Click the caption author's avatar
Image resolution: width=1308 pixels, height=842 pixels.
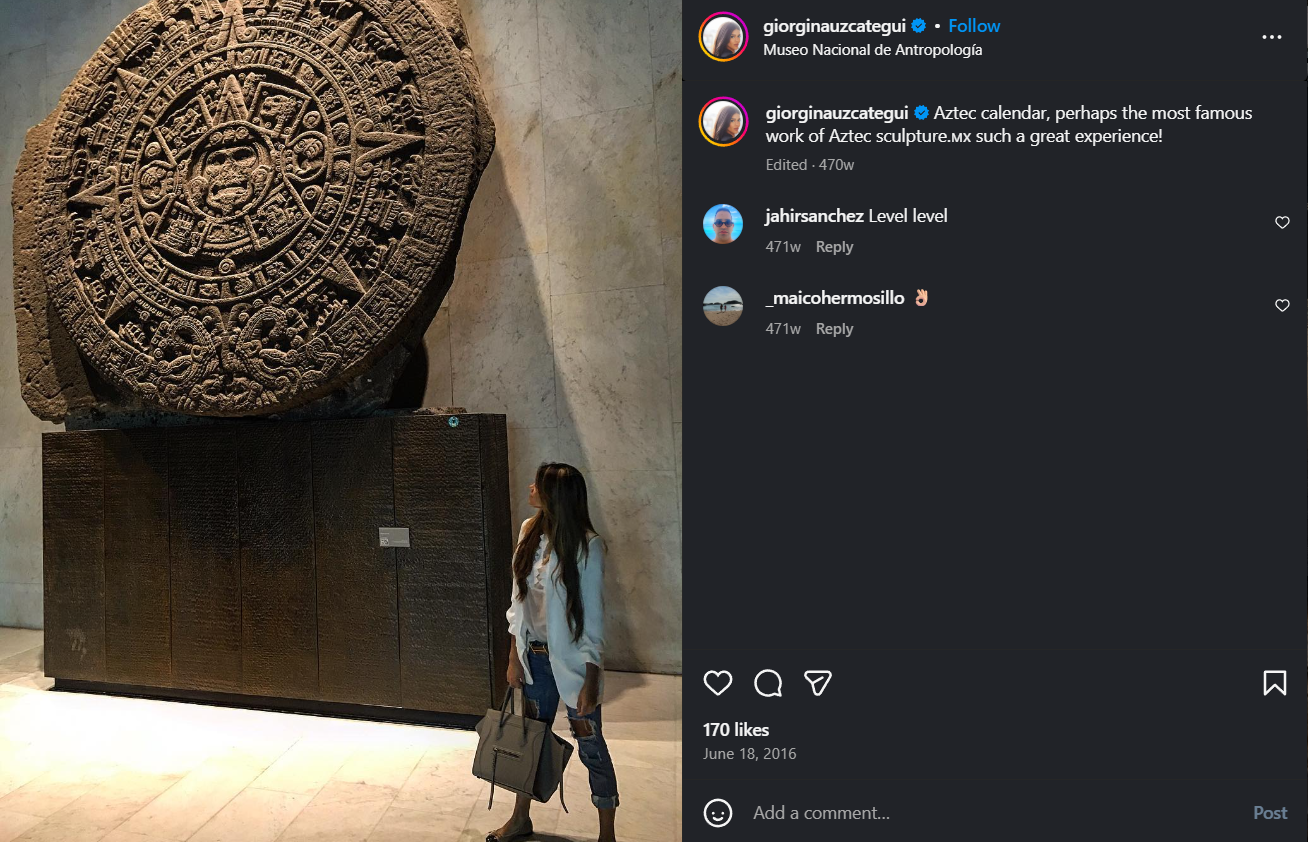pyautogui.click(x=724, y=121)
